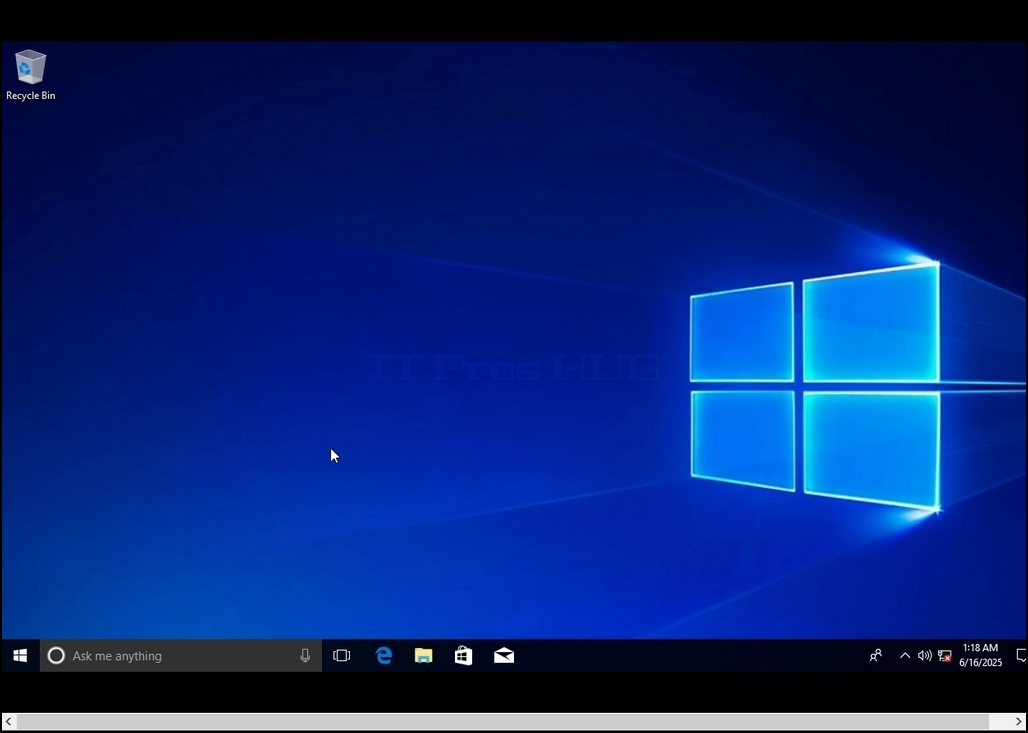Open the network status tray icon
This screenshot has width=1028, height=733.
(945, 656)
